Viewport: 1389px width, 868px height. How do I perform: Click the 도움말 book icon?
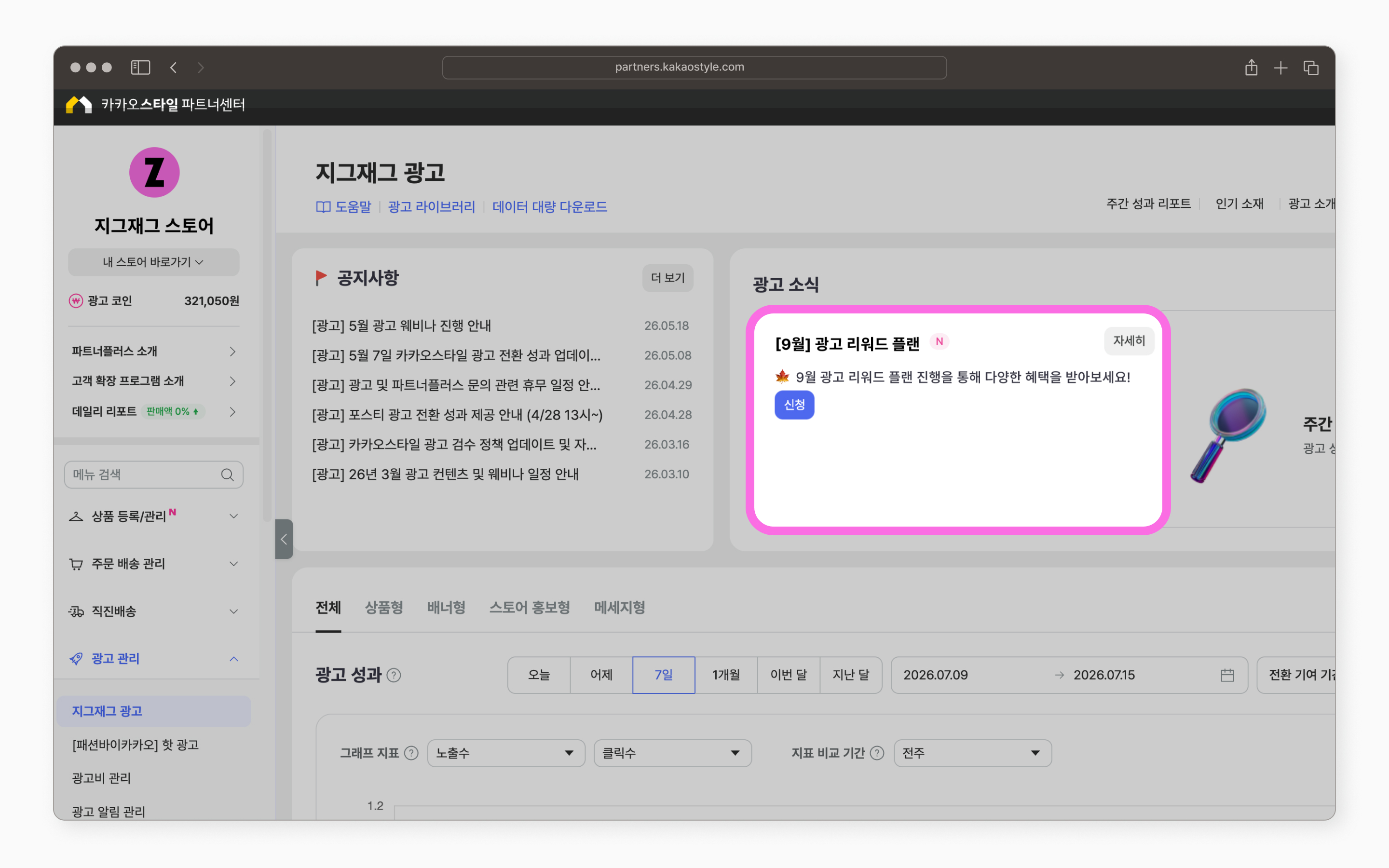point(323,207)
